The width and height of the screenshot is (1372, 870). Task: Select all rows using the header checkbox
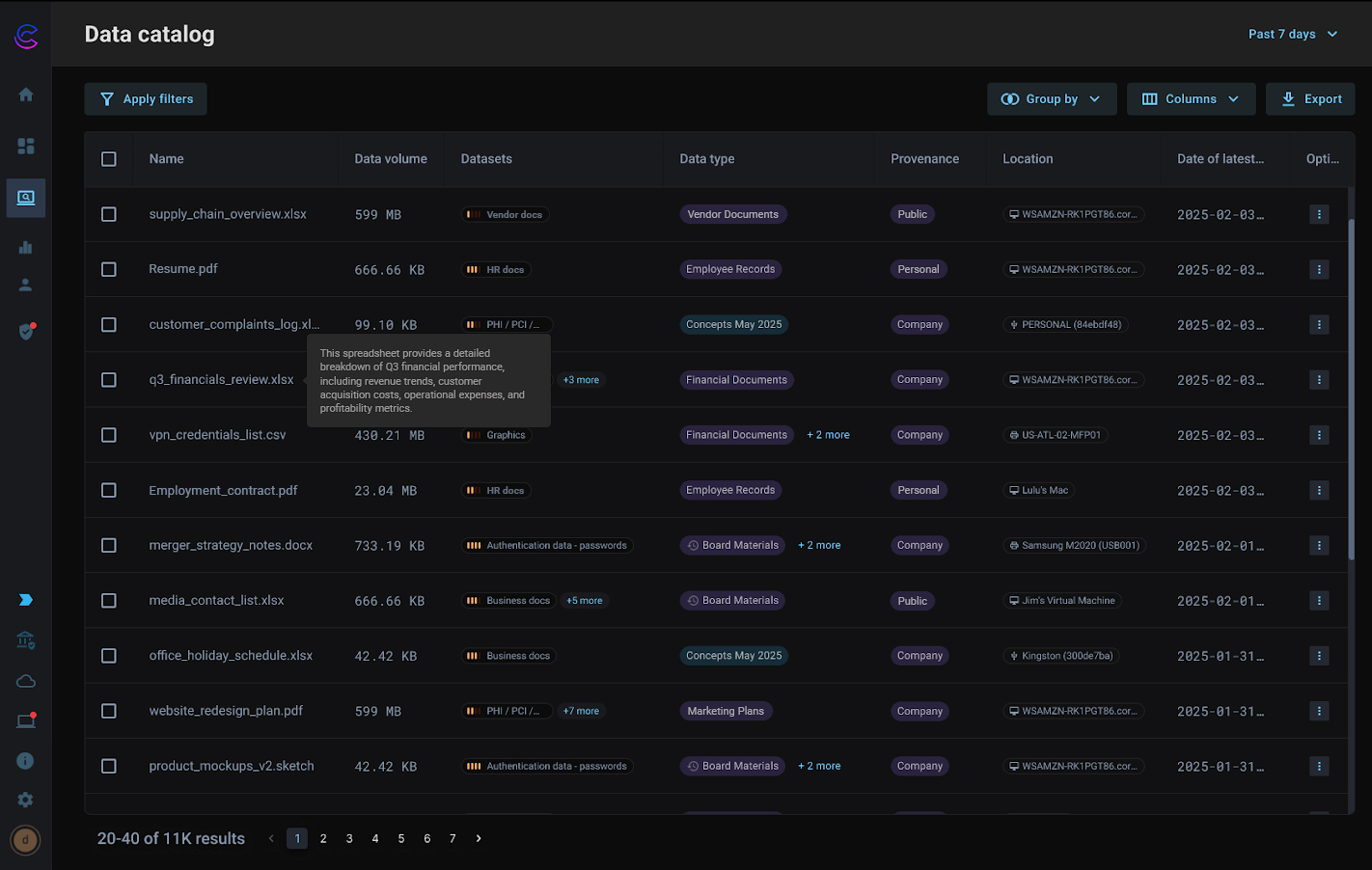(x=108, y=159)
